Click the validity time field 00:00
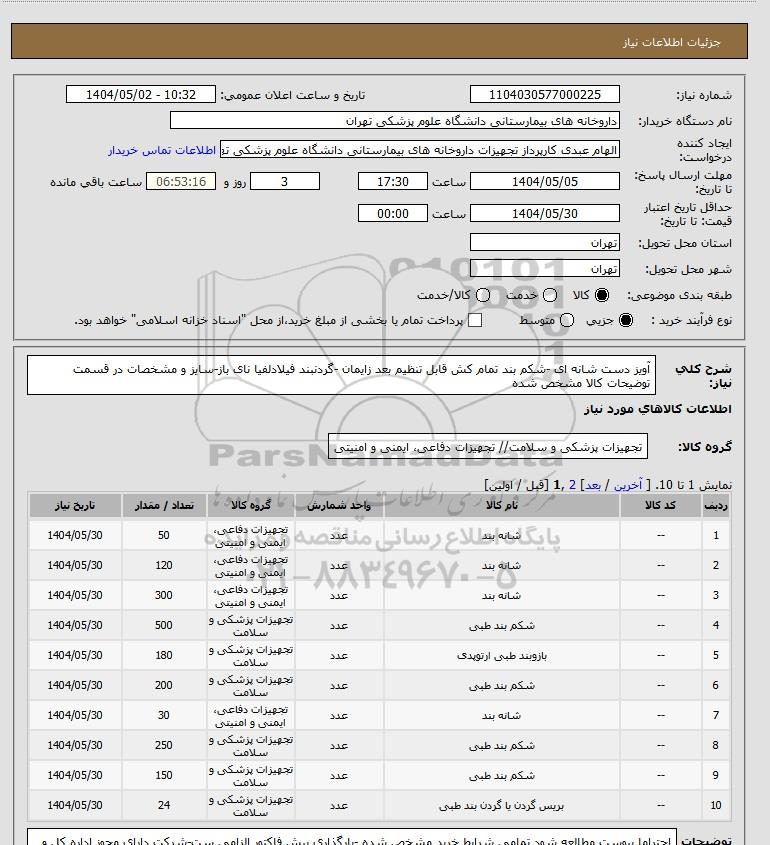 [393, 213]
